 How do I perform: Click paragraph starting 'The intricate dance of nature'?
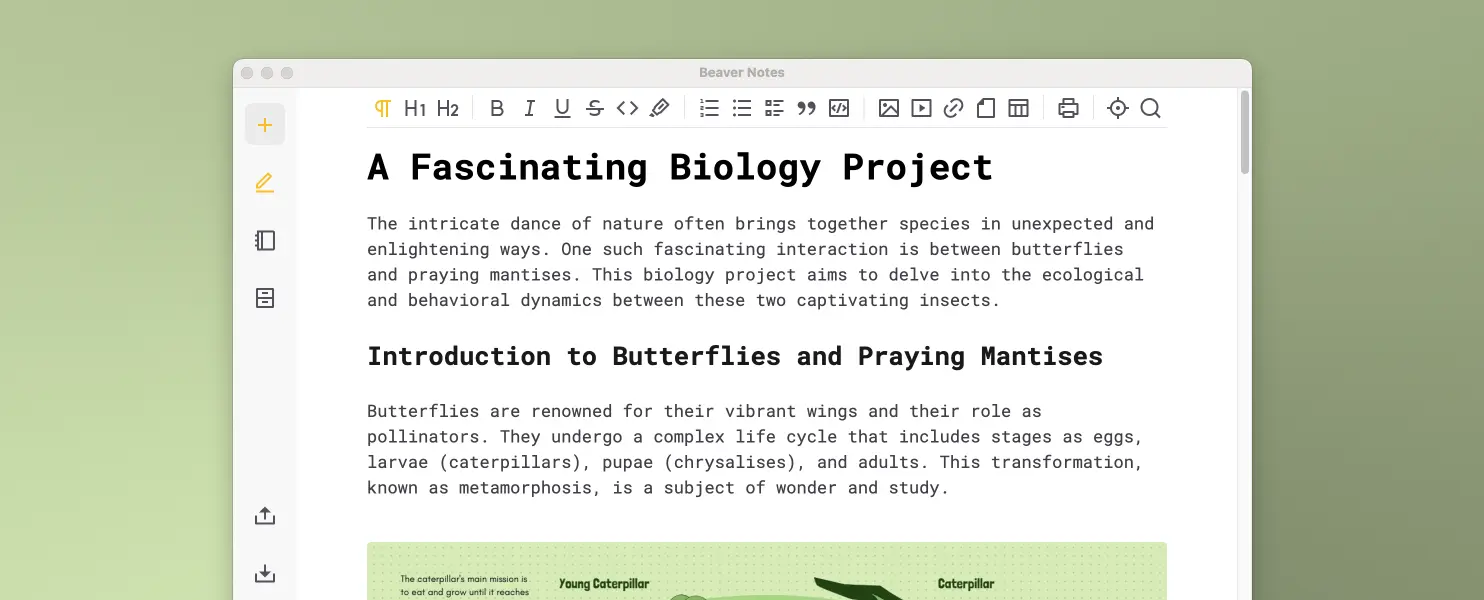[761, 262]
